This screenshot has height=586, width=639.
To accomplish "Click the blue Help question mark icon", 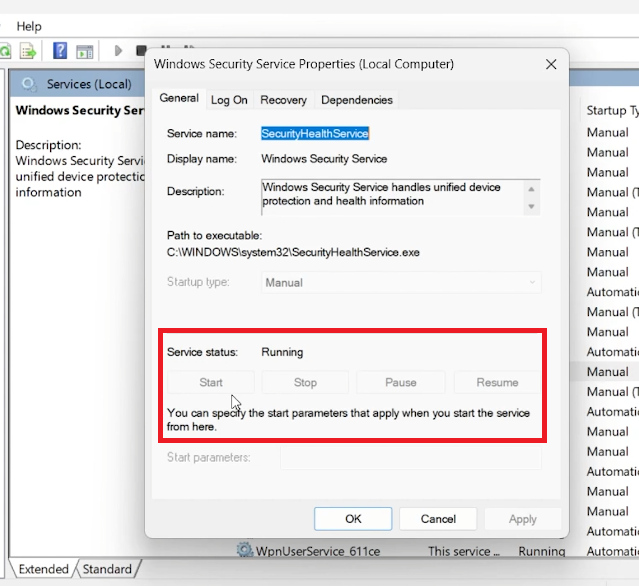I will (x=60, y=50).
